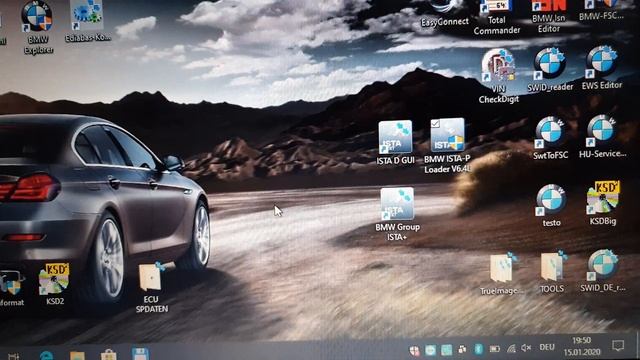This screenshot has height=360, width=640.
Task: Open the partially visible 'format' shortcut
Action: tap(12, 288)
